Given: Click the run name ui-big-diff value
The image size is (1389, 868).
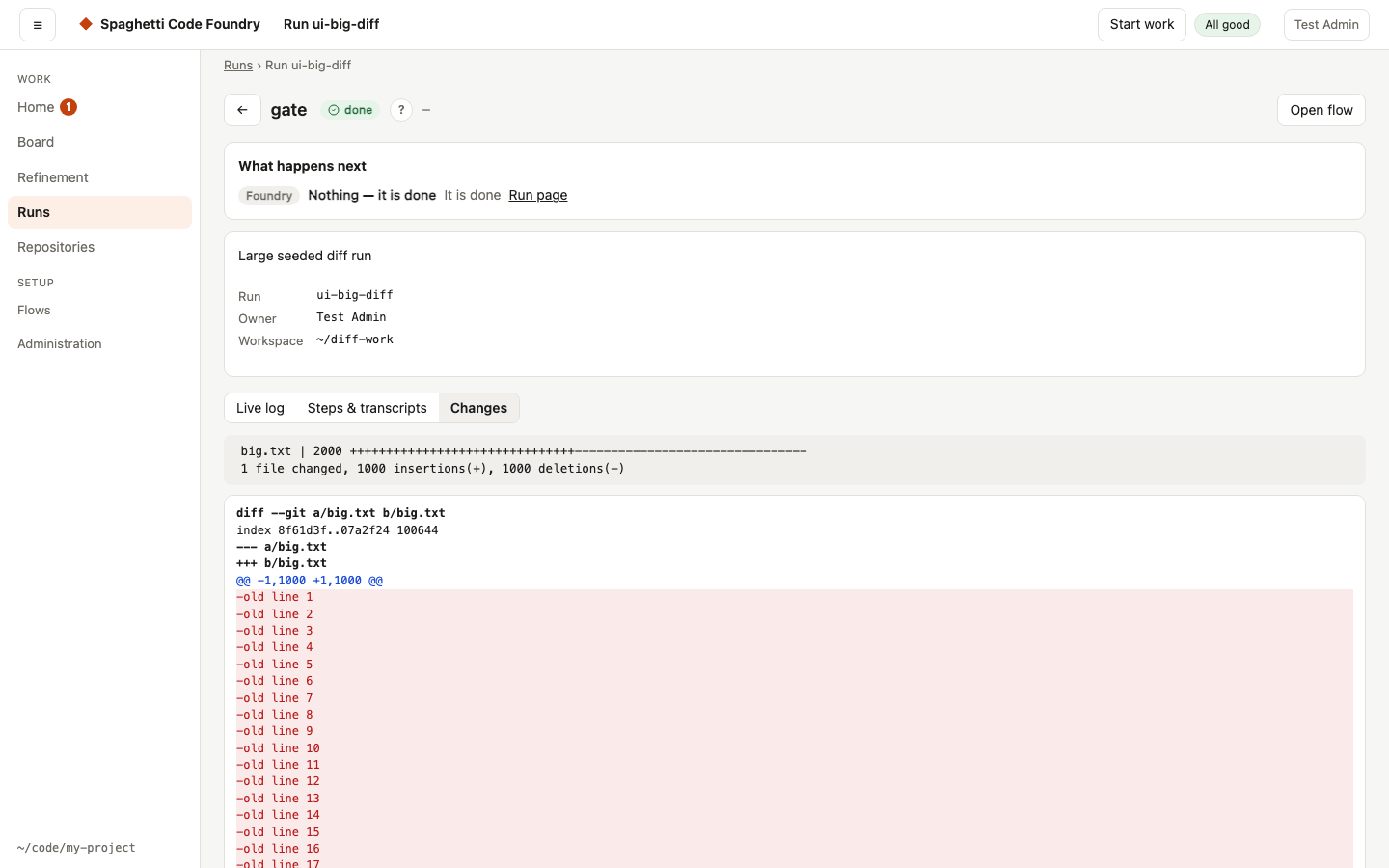Looking at the screenshot, I should click(355, 295).
